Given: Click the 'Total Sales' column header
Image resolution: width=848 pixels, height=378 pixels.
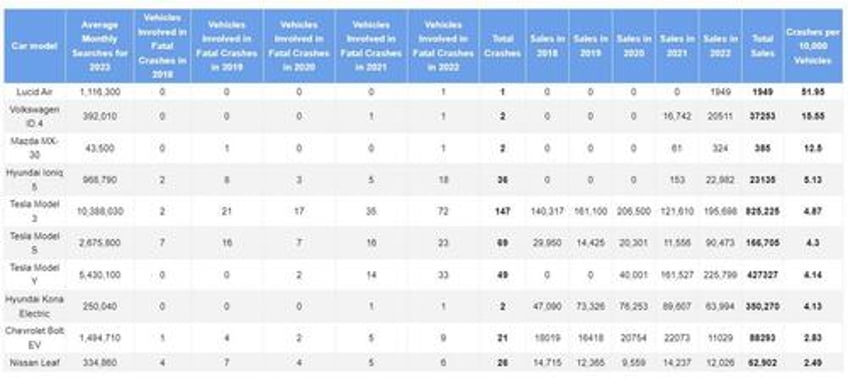Looking at the screenshot, I should pyautogui.click(x=763, y=47).
